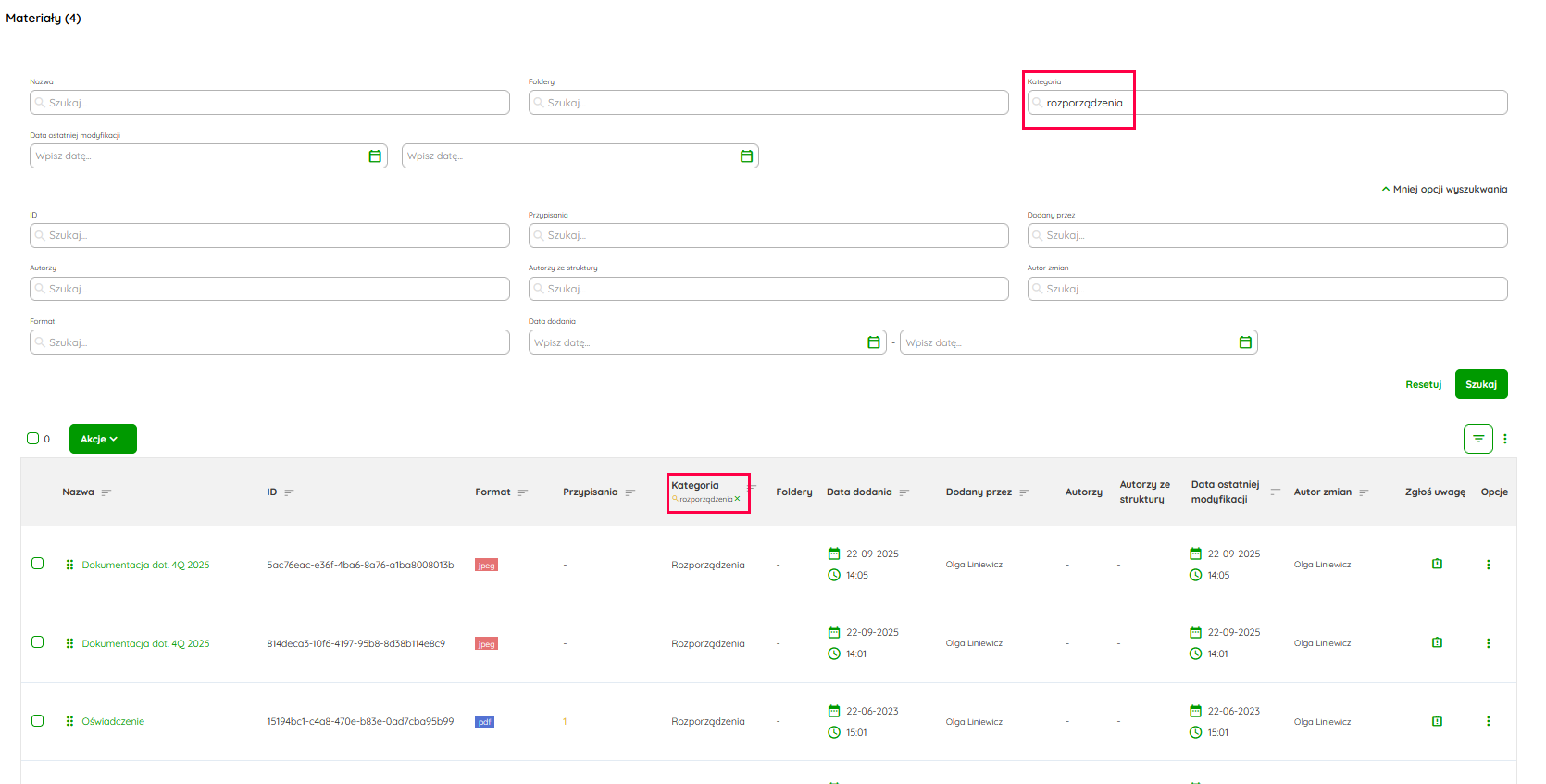Image resolution: width=1546 pixels, height=784 pixels.
Task: Toggle the select-all checkbox next to Akcje
Action: (33, 439)
